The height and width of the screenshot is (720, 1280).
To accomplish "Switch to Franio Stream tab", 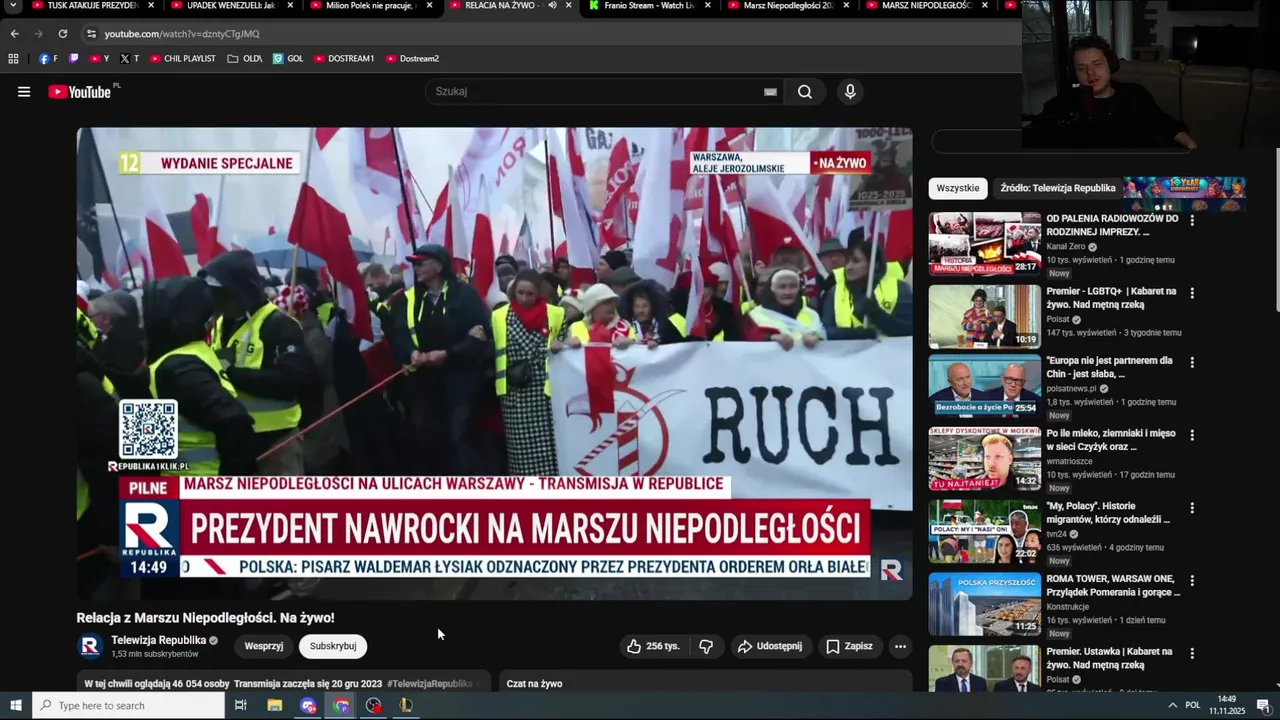I will (650, 6).
